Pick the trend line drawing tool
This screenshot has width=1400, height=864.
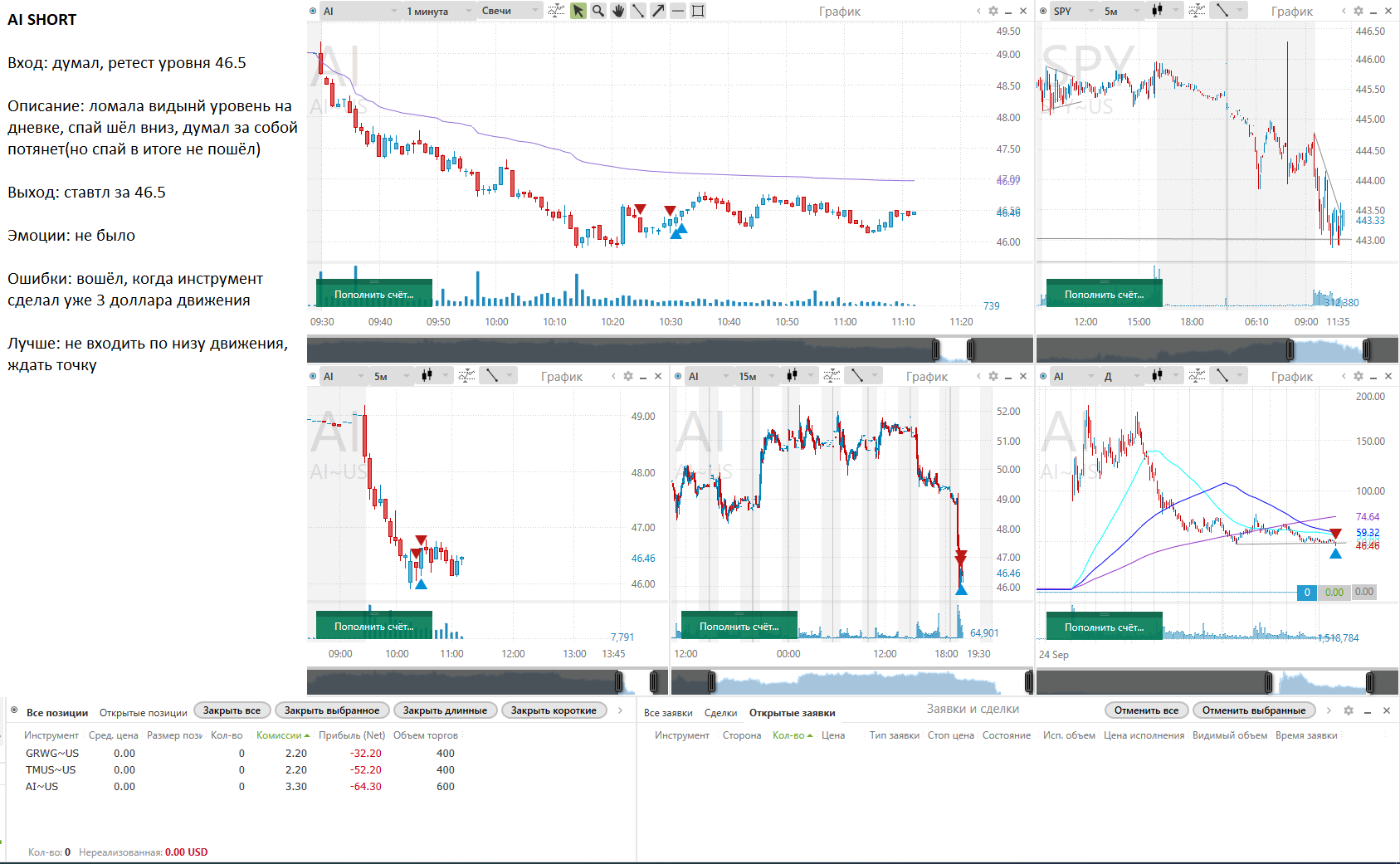[638, 11]
